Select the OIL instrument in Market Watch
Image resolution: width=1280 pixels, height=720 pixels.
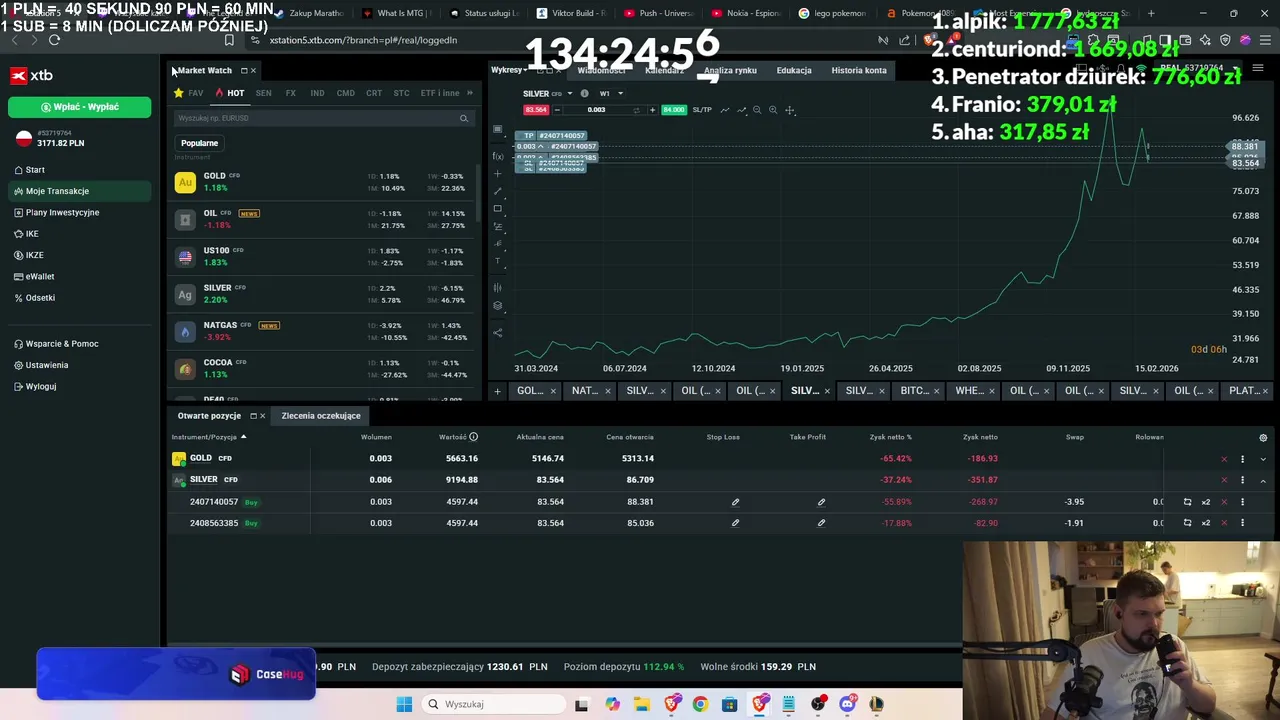pyautogui.click(x=322, y=219)
